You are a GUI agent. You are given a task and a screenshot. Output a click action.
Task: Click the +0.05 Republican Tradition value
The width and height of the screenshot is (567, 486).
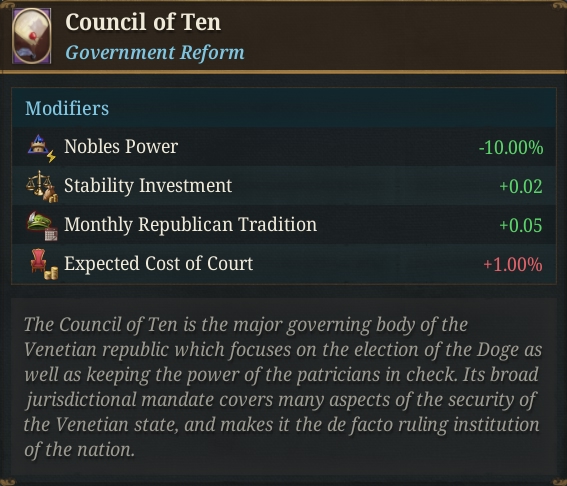pyautogui.click(x=521, y=225)
